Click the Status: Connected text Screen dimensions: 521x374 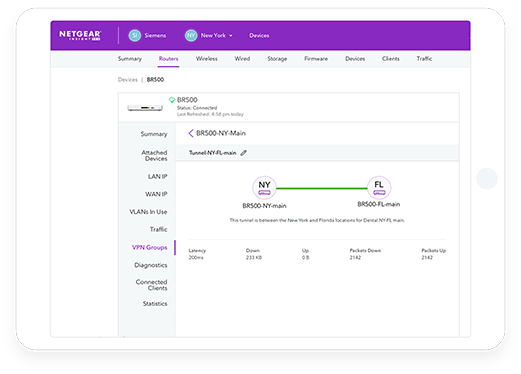coord(197,108)
